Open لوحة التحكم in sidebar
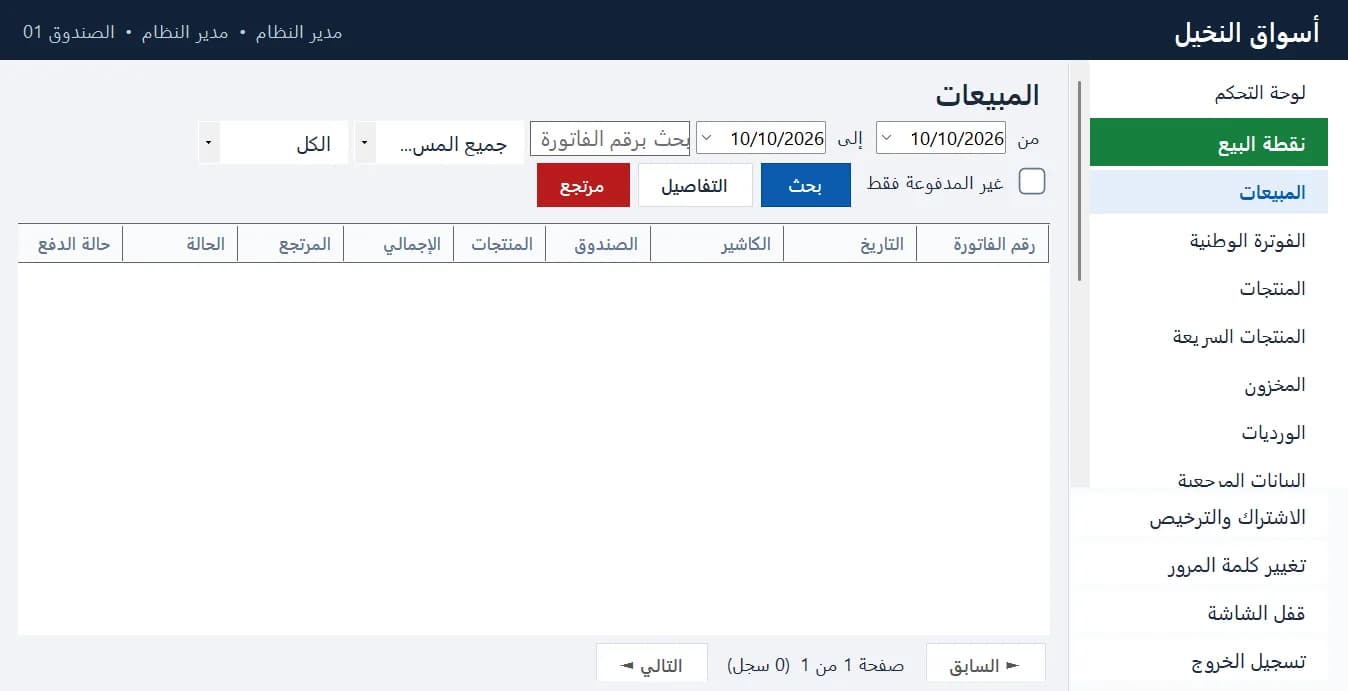Screen dimensions: 1348x691 1209,94
